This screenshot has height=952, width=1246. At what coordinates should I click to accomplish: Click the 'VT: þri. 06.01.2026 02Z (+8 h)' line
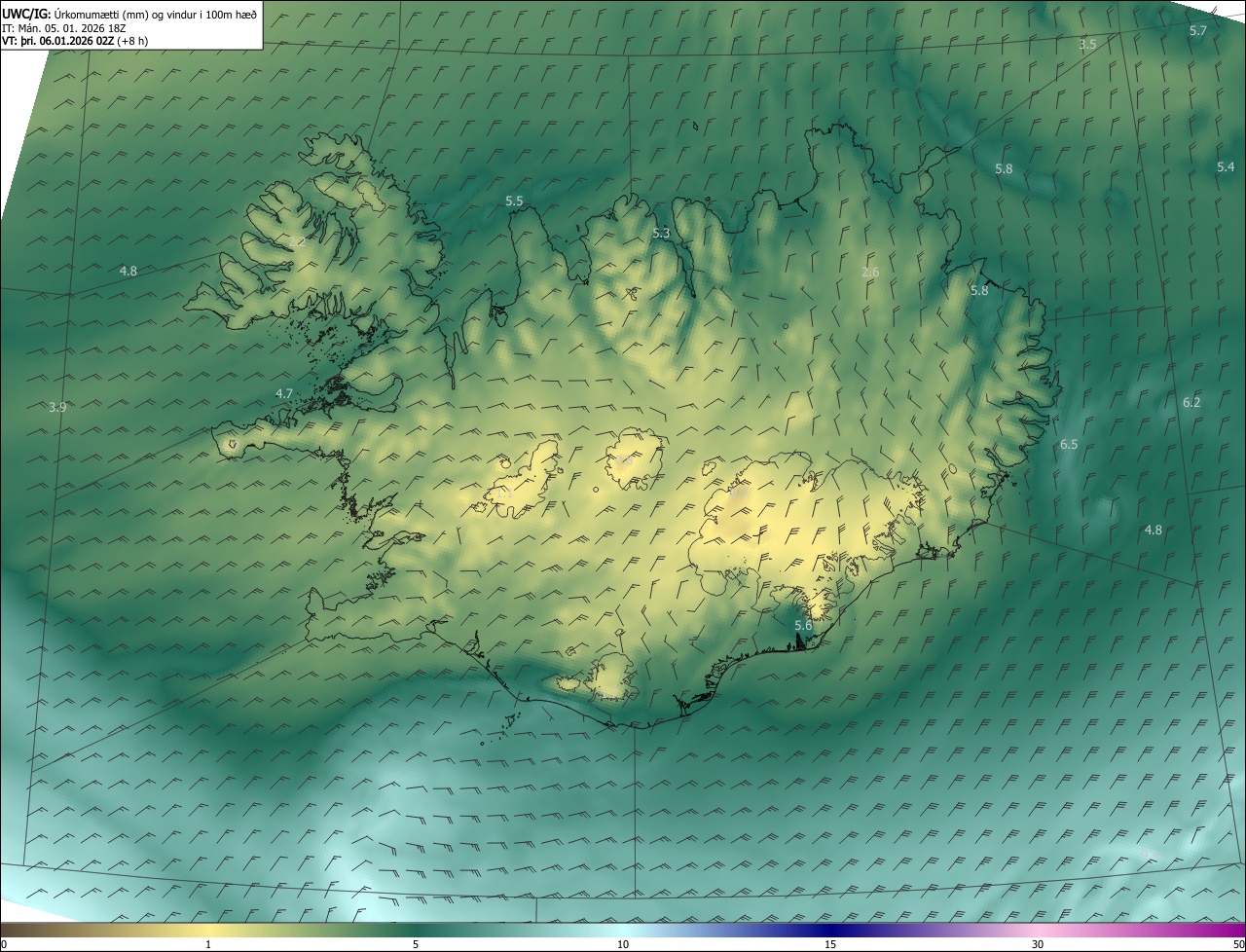[75, 42]
